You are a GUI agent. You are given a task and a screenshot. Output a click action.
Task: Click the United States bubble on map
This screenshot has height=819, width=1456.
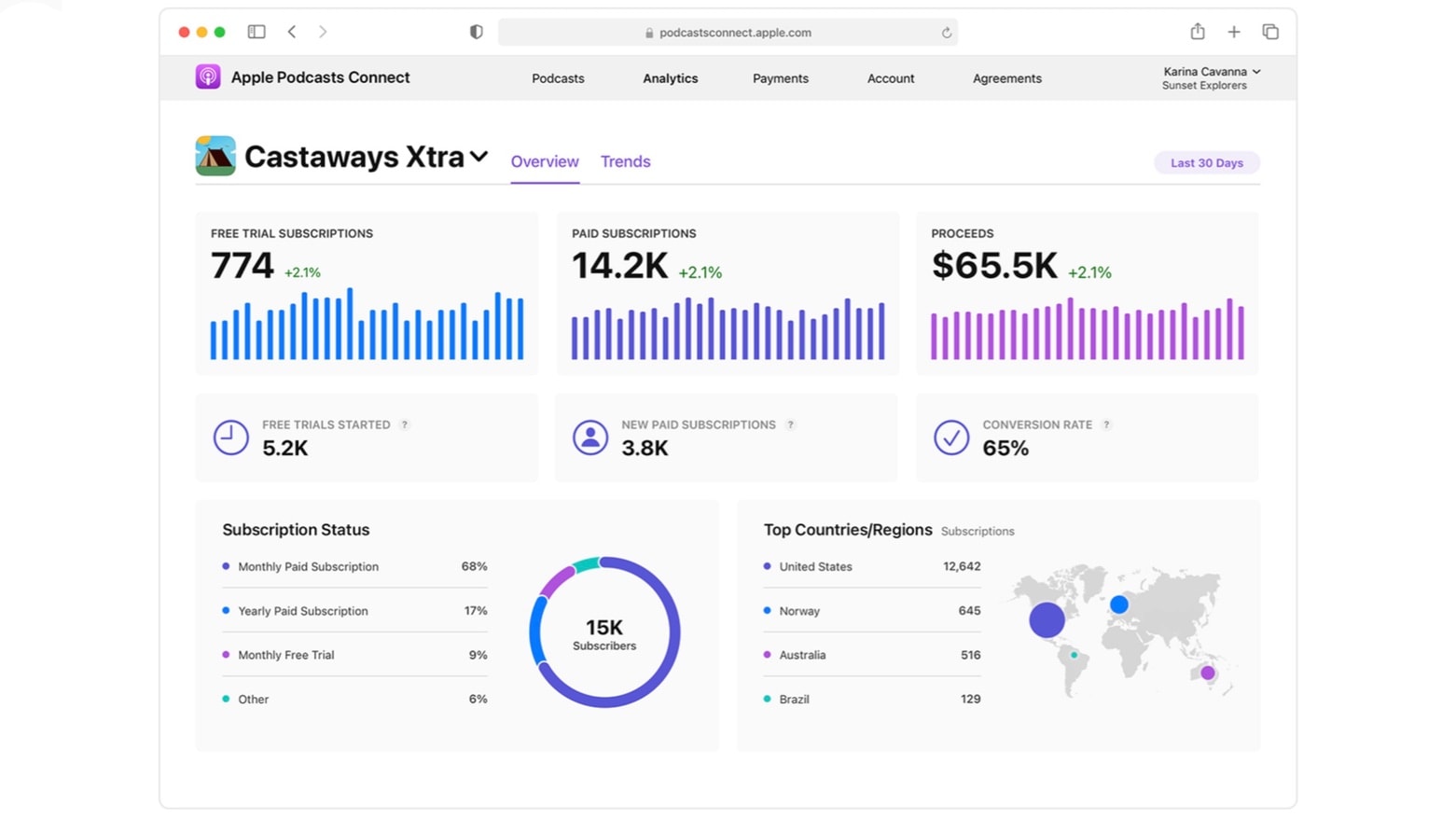[x=1047, y=619]
